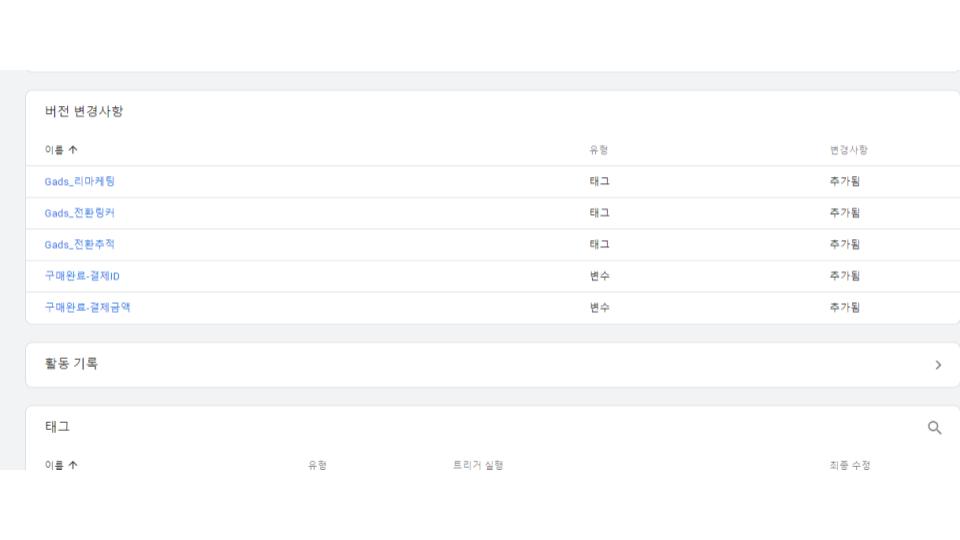
Task: Open the Gads_전환링커 tag link
Action: [80, 213]
